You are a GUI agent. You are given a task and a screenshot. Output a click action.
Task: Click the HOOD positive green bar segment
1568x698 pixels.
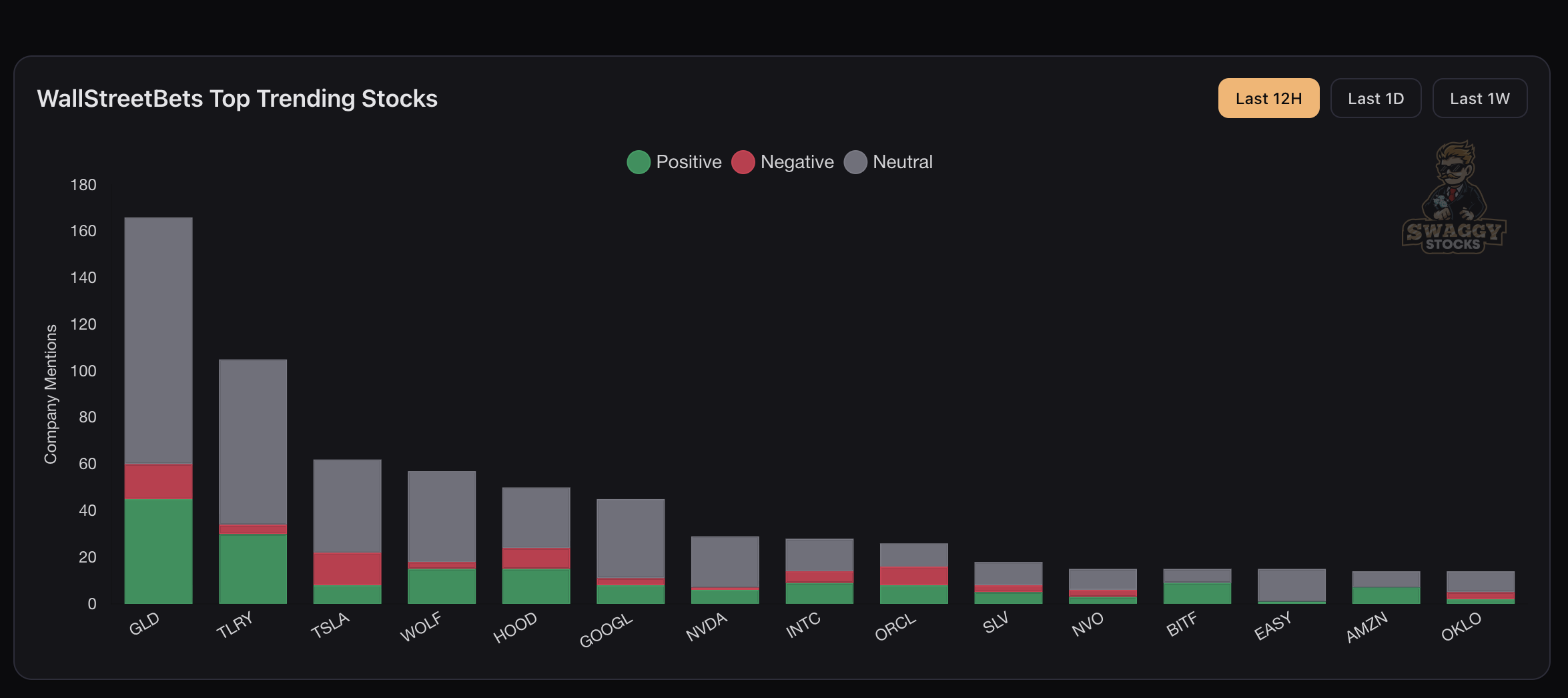click(x=536, y=586)
